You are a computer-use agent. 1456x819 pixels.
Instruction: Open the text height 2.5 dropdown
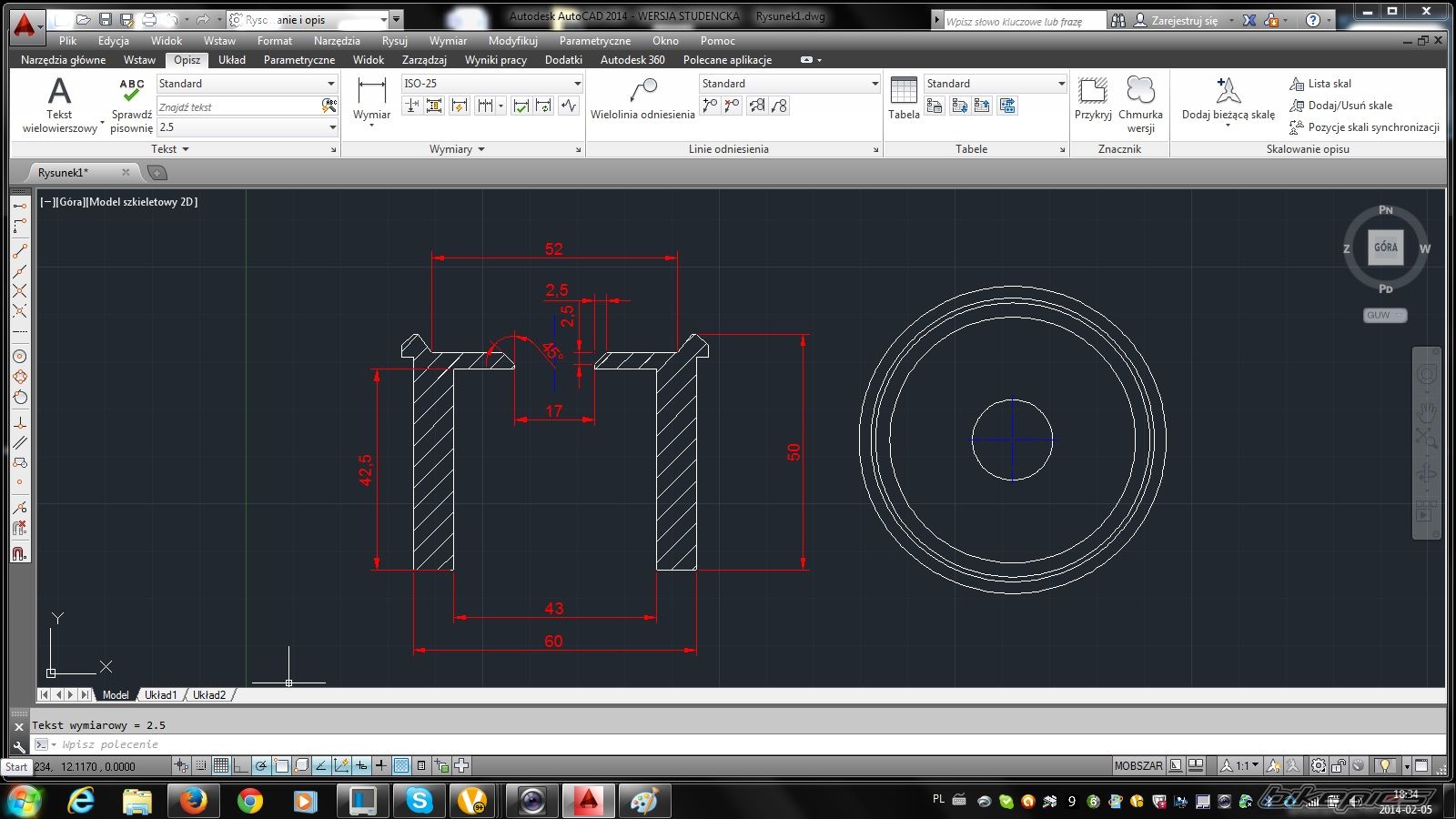(x=247, y=127)
